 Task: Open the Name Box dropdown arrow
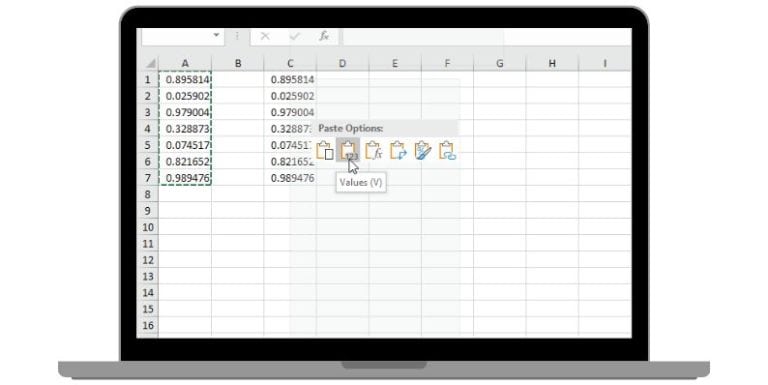tap(216, 36)
